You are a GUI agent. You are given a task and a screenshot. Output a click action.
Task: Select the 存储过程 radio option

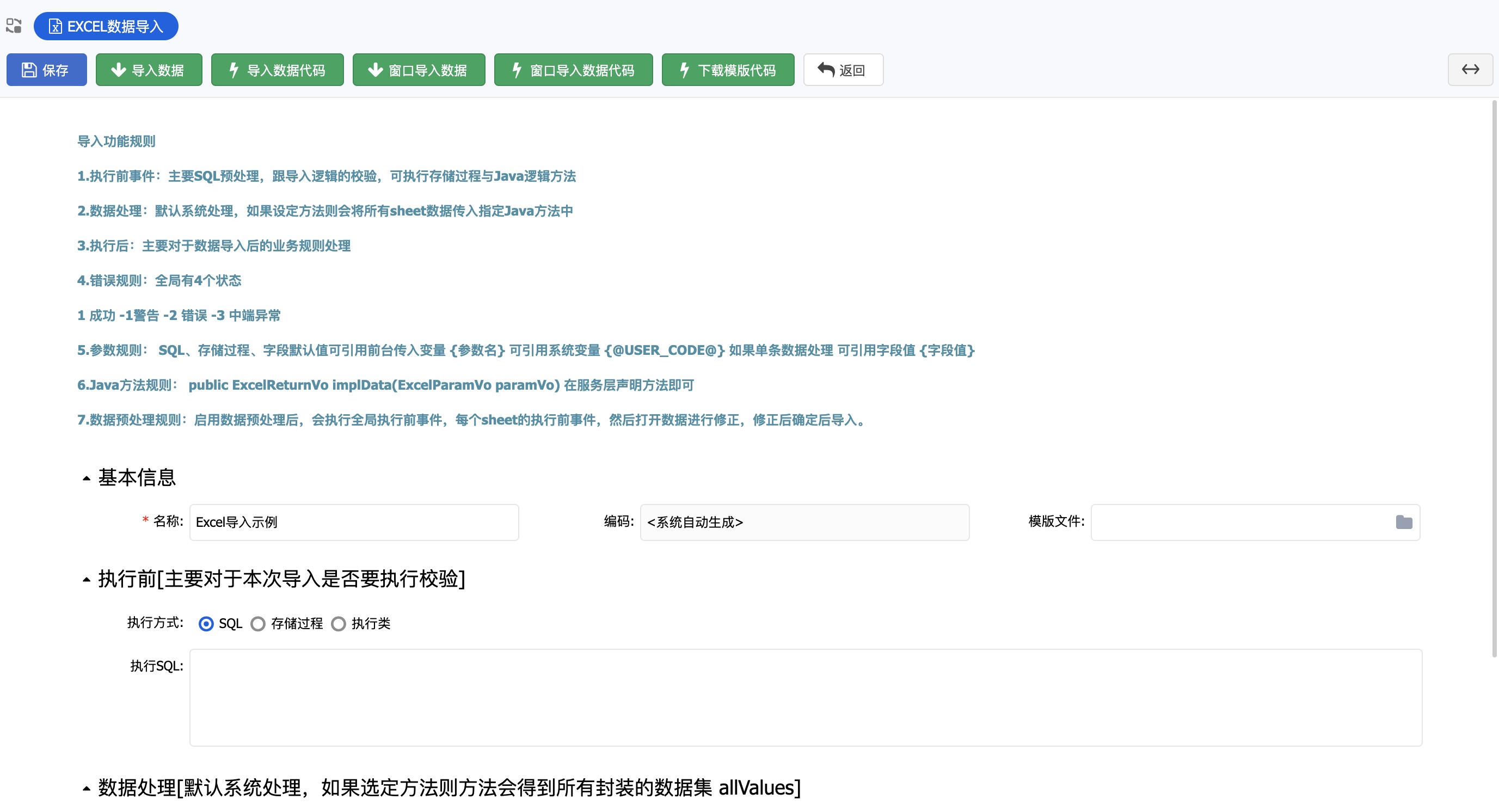(258, 624)
